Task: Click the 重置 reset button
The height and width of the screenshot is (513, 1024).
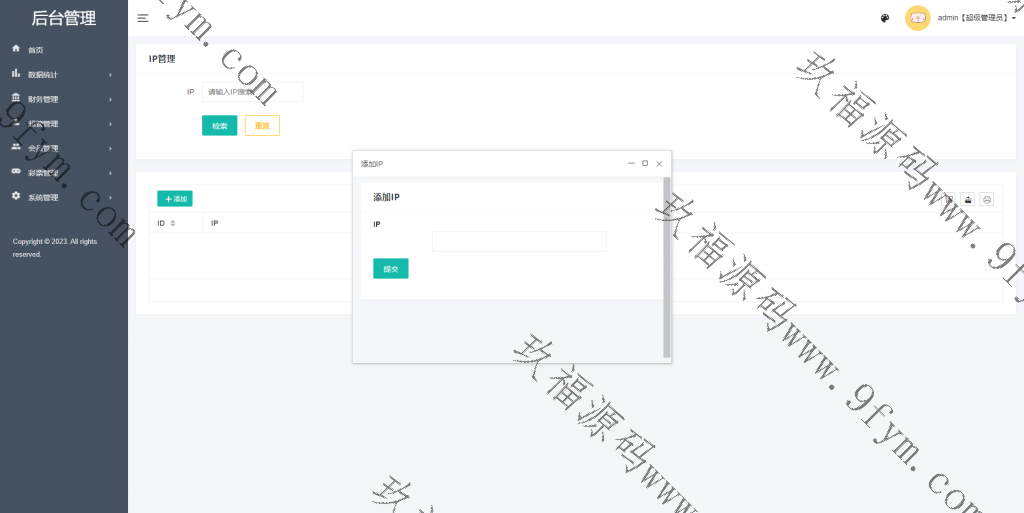Action: [x=262, y=126]
